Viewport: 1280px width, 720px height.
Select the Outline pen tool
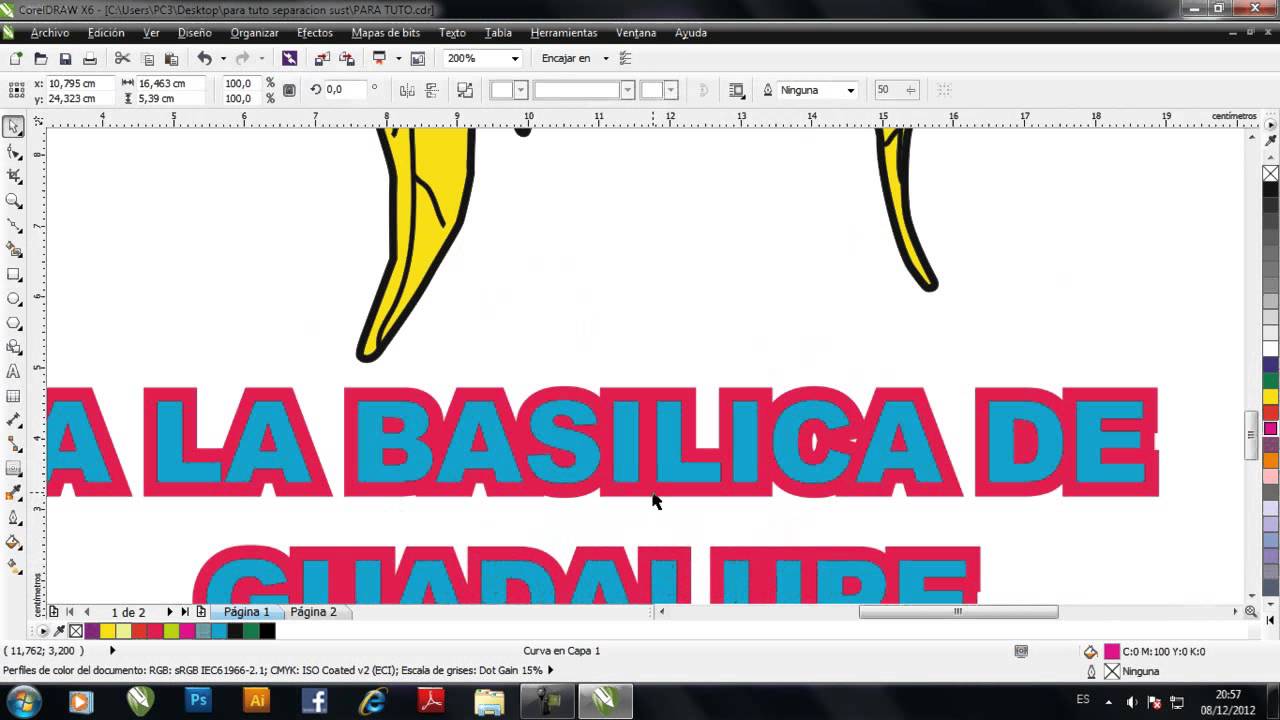tap(14, 518)
